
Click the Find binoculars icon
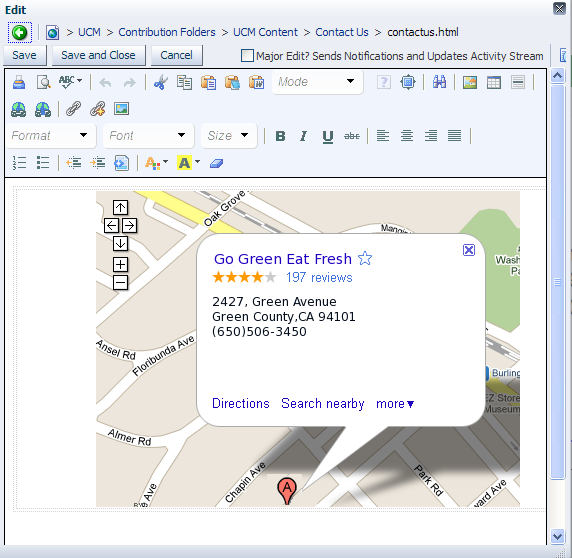click(439, 82)
